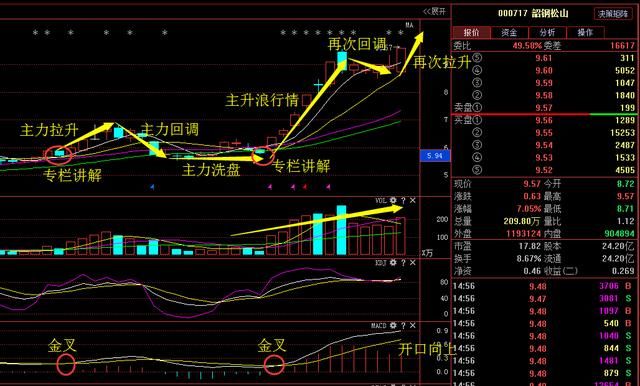
Task: Click 换手 value 8.67%
Action: pos(529,259)
